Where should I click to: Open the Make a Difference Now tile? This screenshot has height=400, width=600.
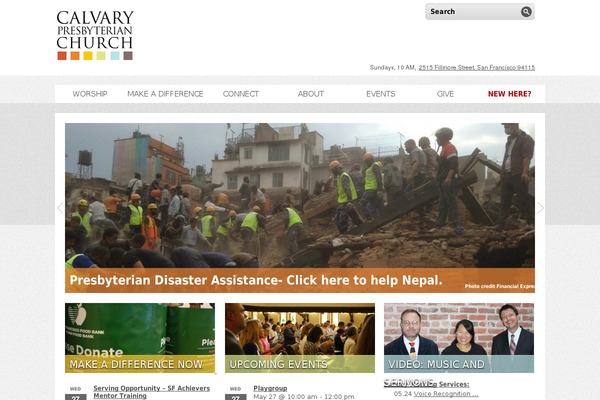tap(140, 338)
